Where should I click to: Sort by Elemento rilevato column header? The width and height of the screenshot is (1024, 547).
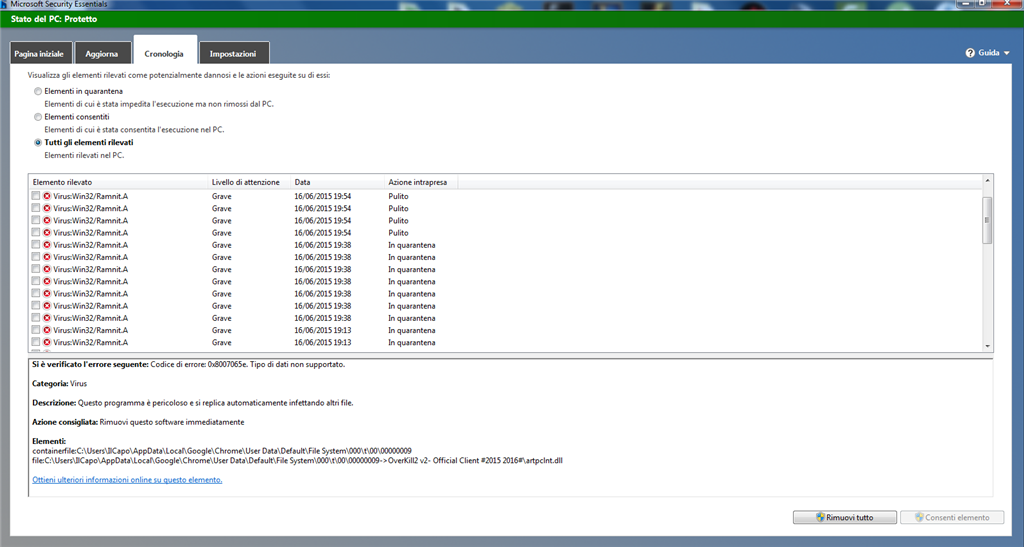(118, 182)
